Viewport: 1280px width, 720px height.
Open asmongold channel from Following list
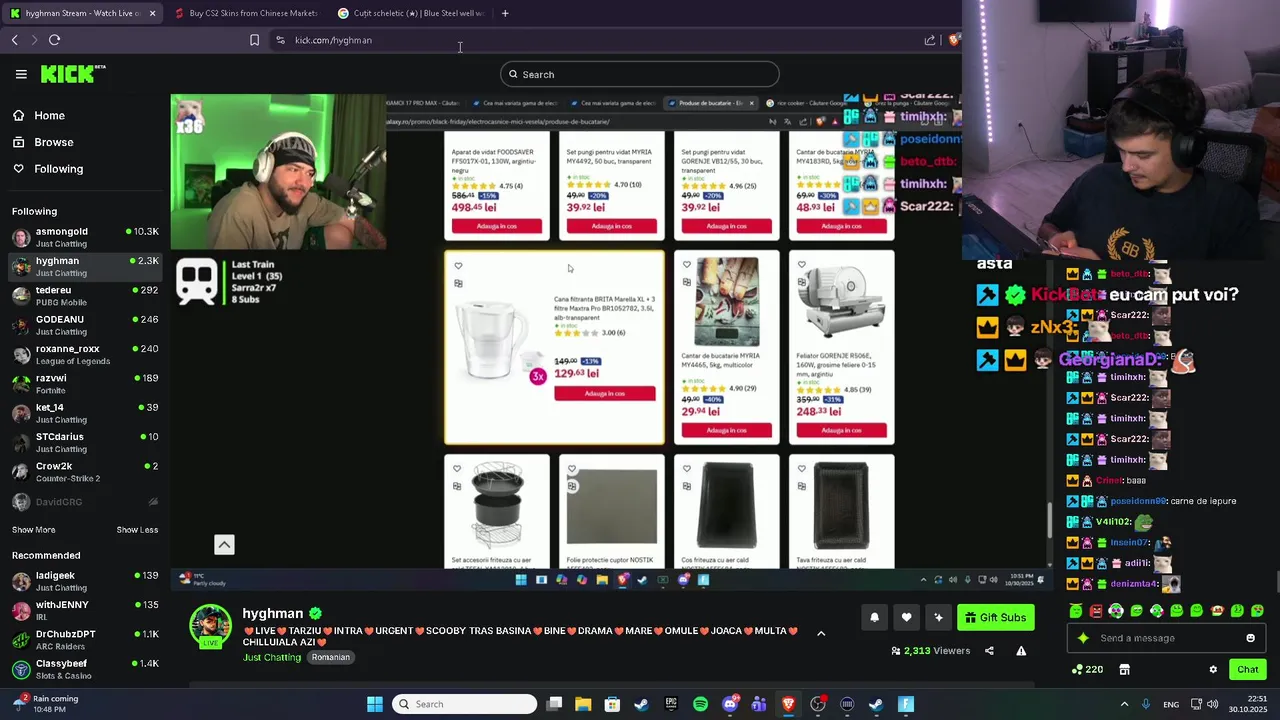tap(85, 237)
